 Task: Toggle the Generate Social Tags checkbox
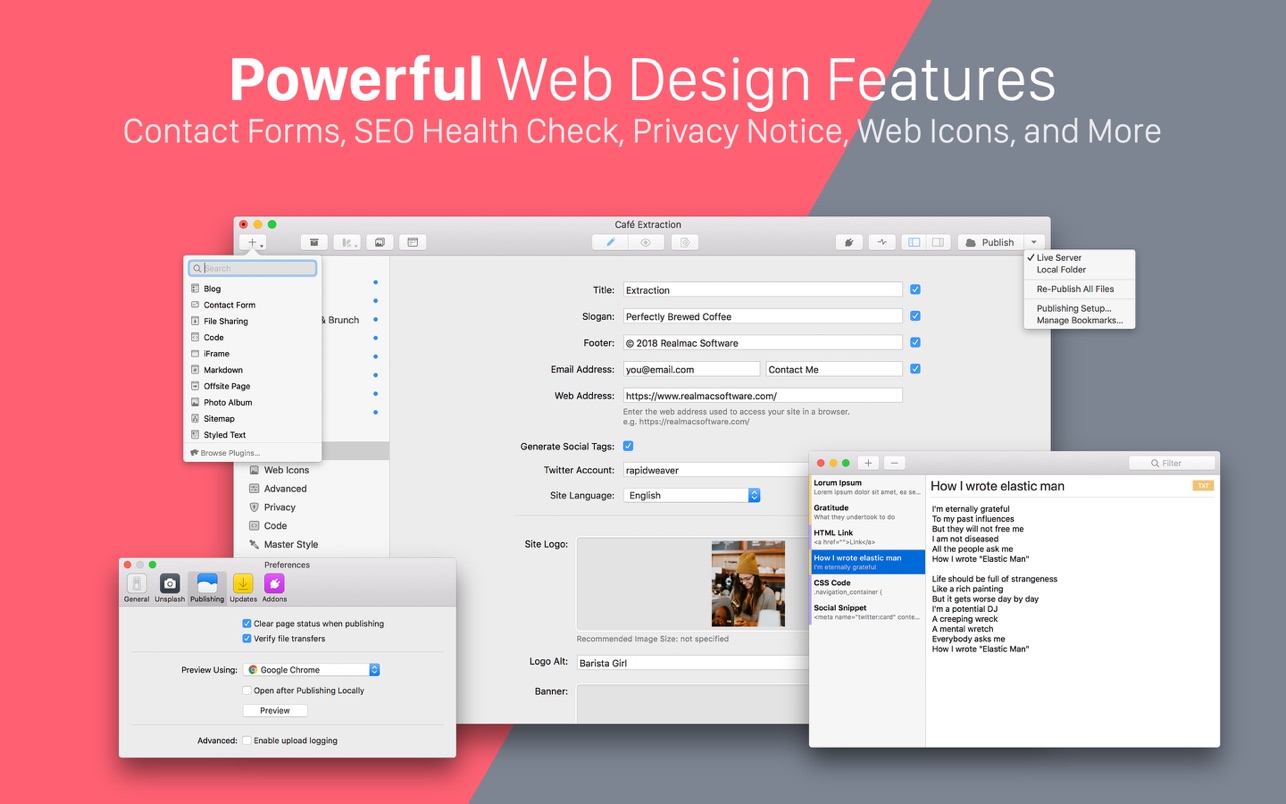pyautogui.click(x=628, y=446)
